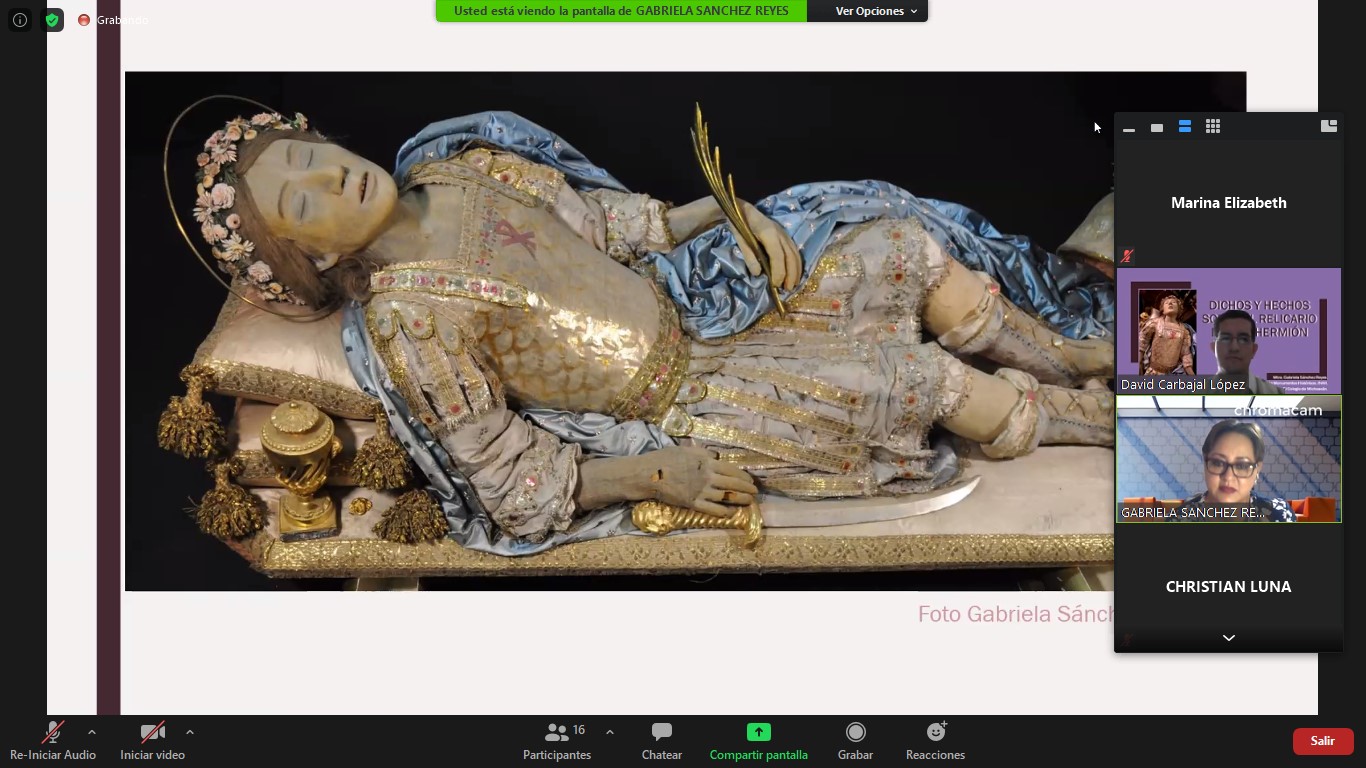Select Gabriela Sanchez Reyes's video thumbnail

[1228, 459]
